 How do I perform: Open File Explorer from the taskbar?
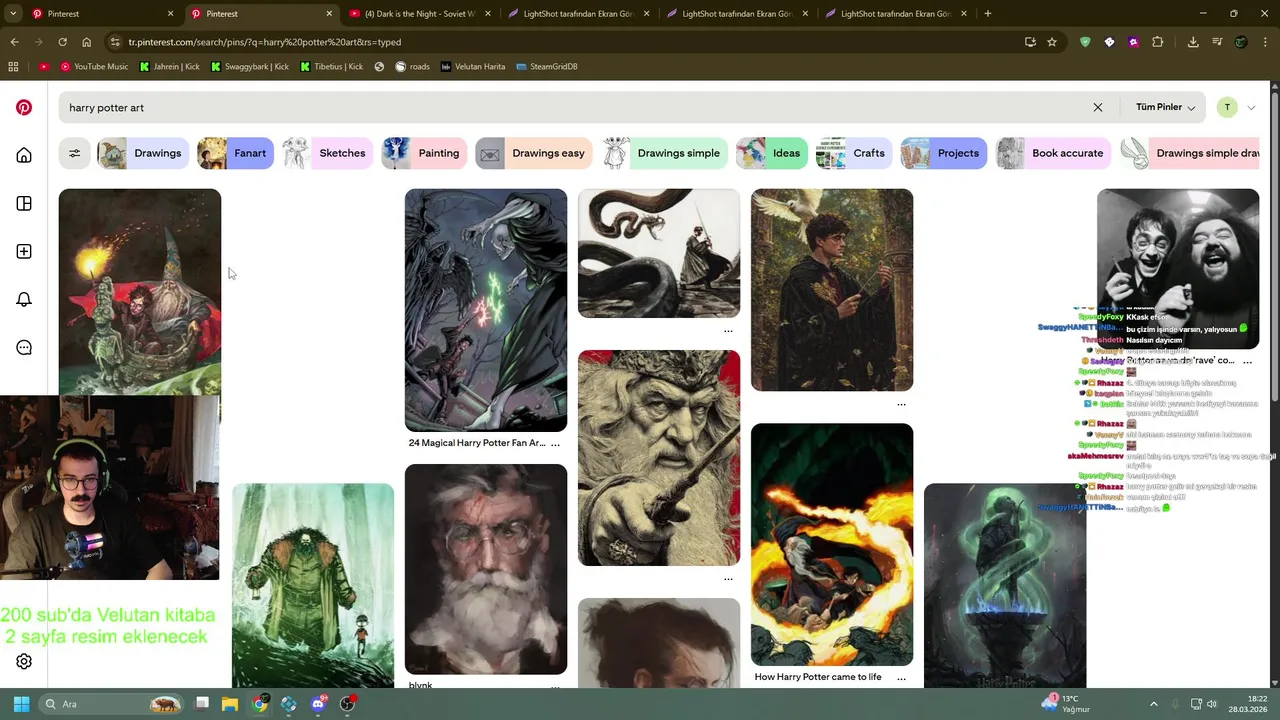230,704
